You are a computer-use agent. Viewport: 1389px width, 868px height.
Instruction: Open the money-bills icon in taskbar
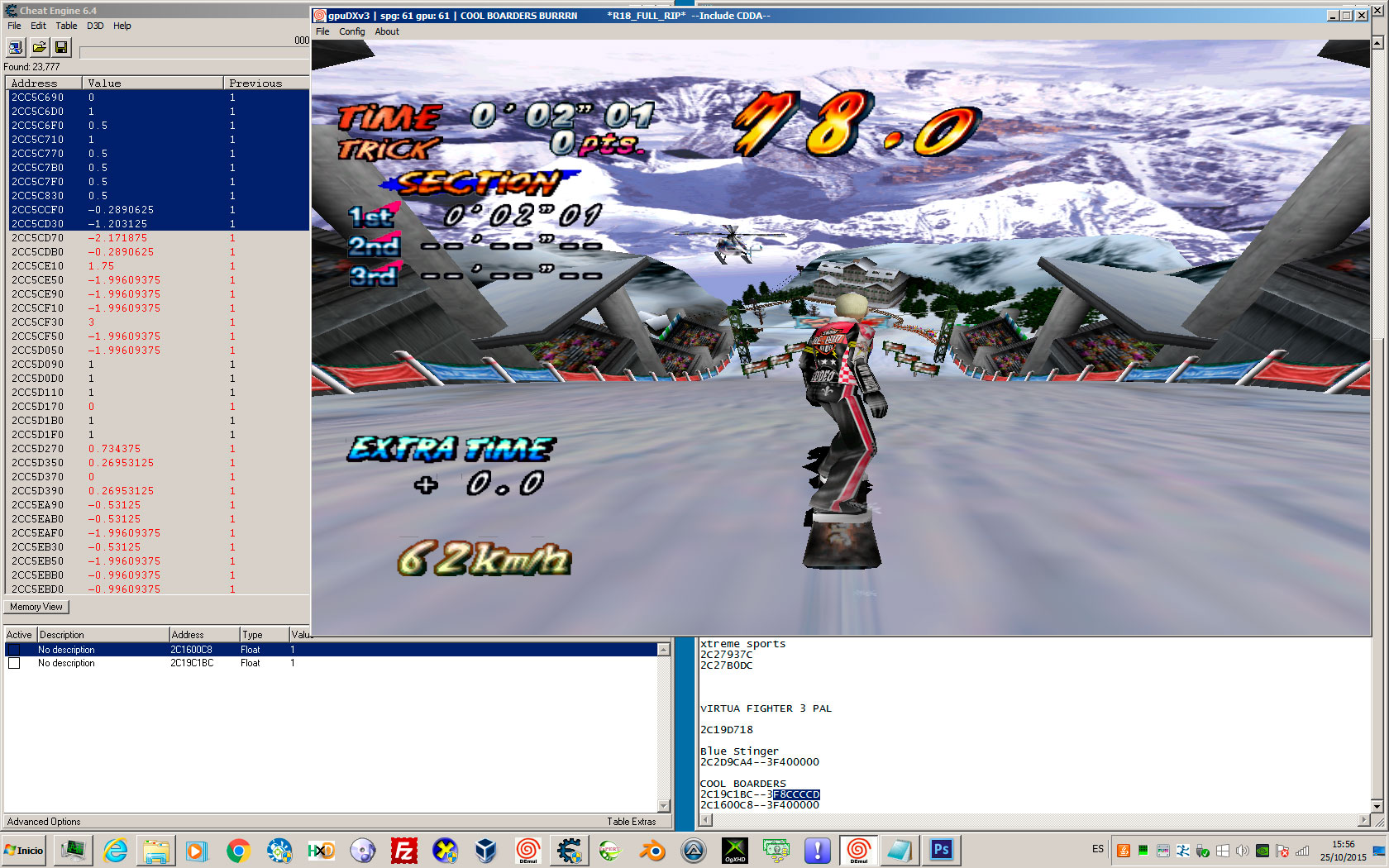[x=776, y=851]
